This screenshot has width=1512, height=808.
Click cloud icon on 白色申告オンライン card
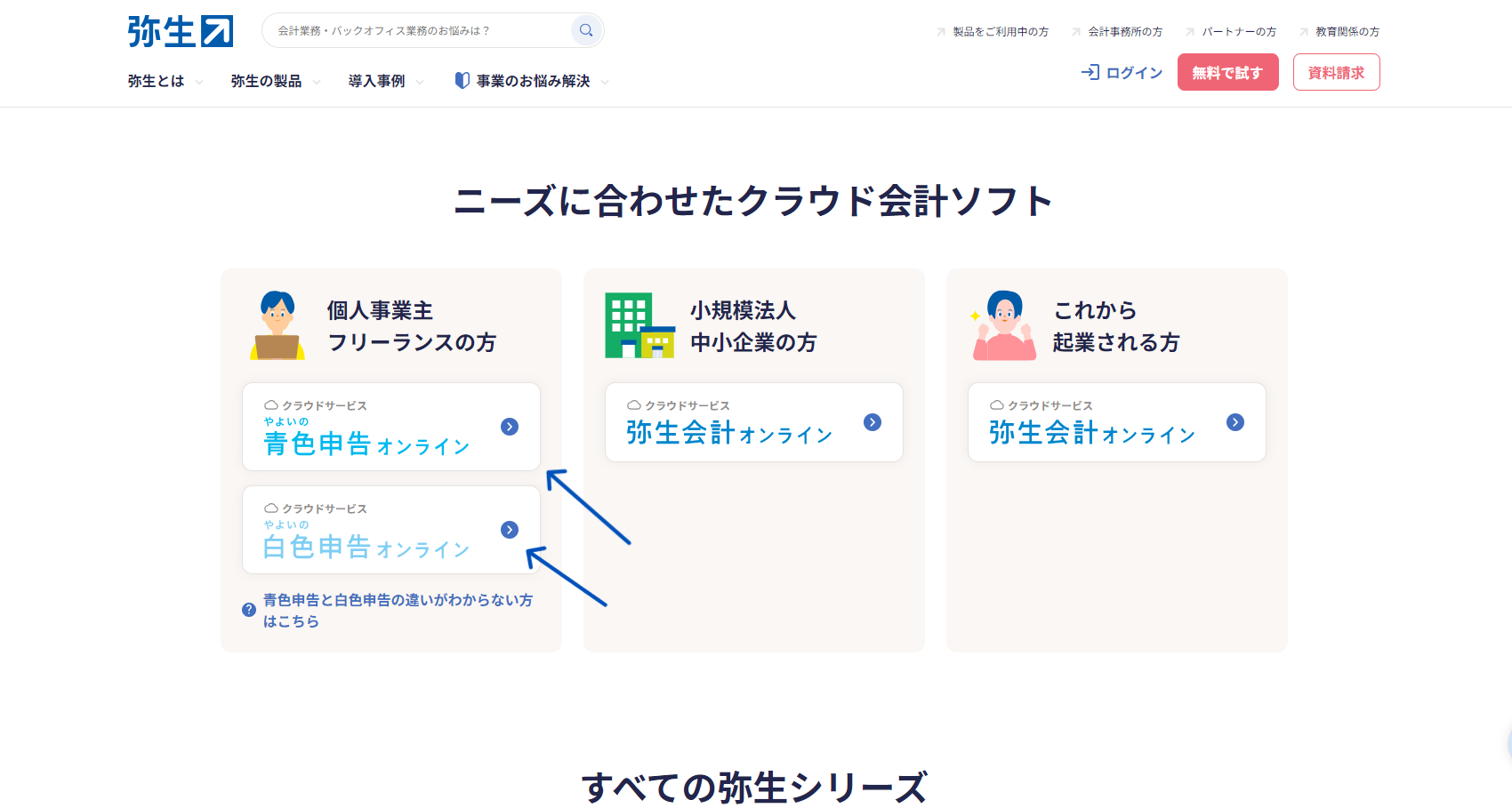271,508
